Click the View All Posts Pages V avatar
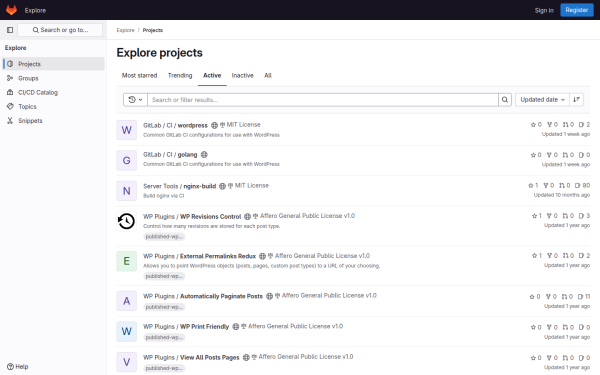Image resolution: width=600 pixels, height=375 pixels. 127,362
